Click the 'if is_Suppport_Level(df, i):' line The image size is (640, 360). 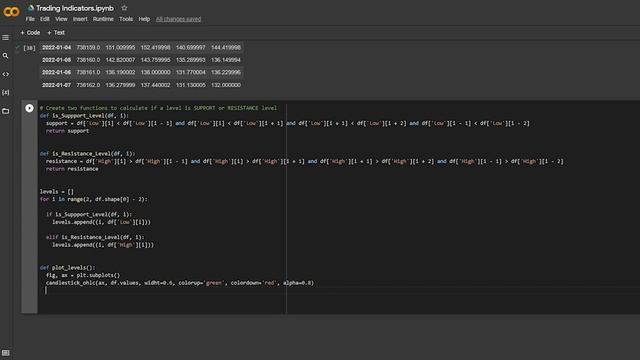click(89, 214)
